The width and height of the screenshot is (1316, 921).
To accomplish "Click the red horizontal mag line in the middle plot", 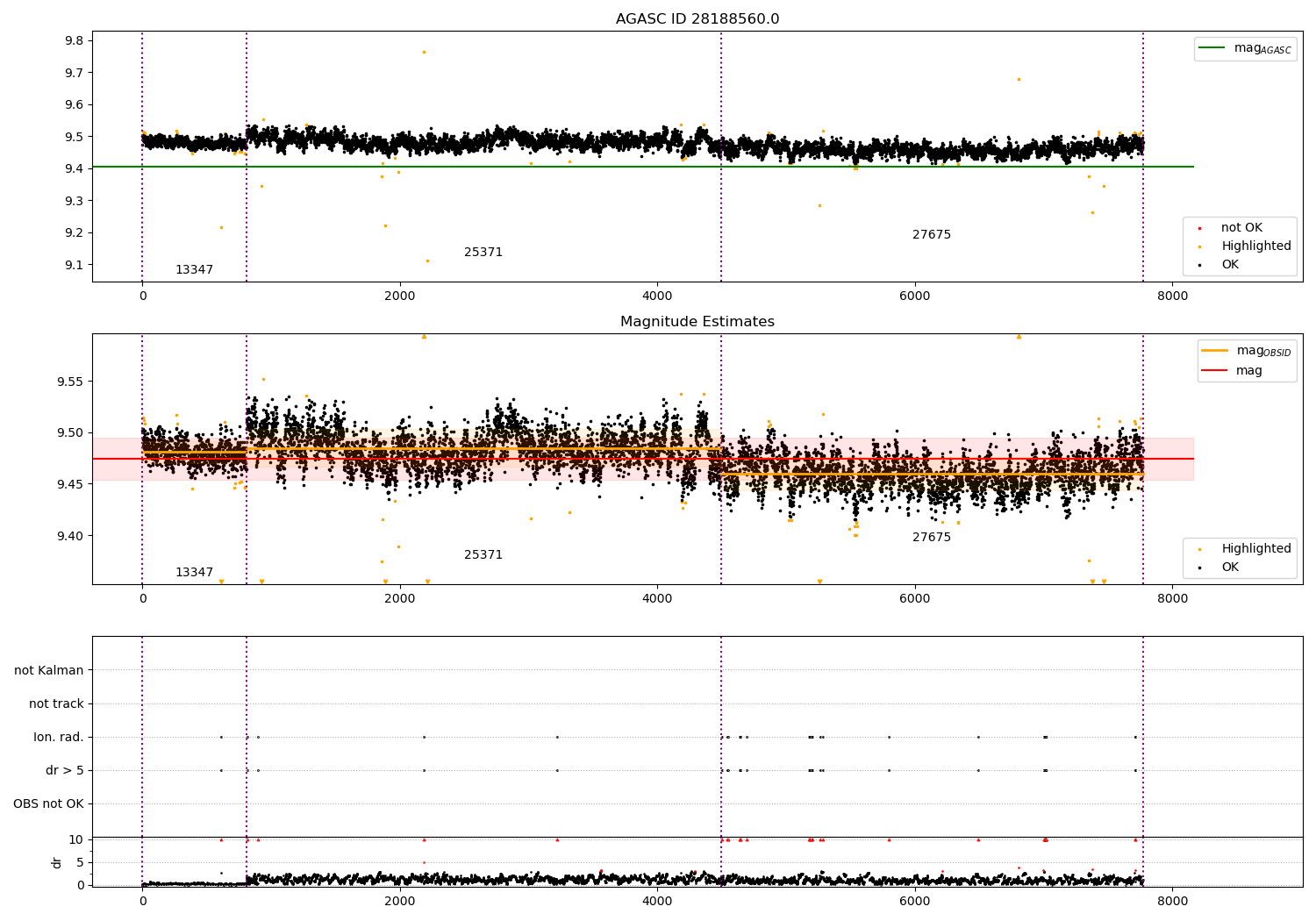I will (x=643, y=459).
